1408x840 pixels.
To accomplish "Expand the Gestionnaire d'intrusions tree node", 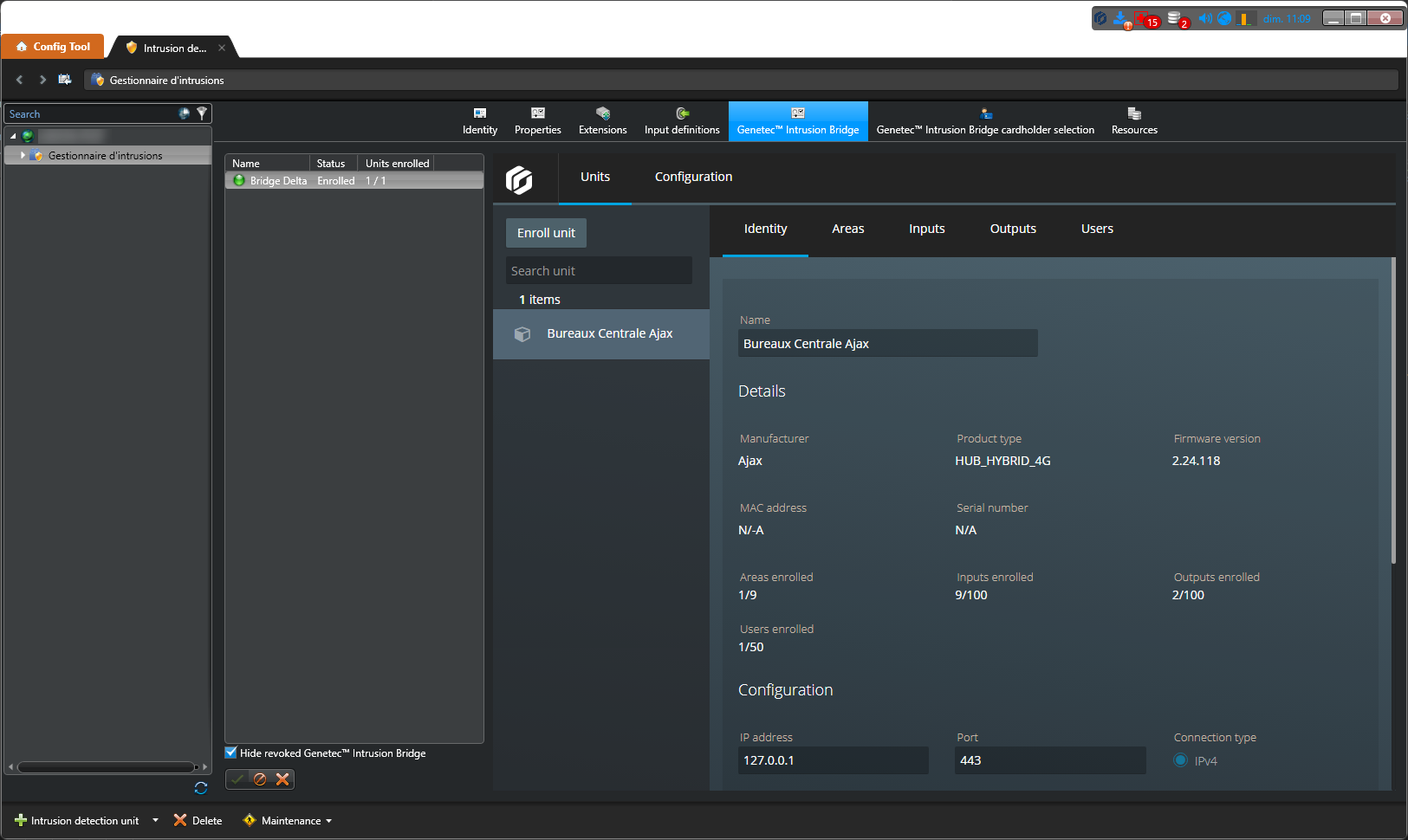I will tap(23, 156).
